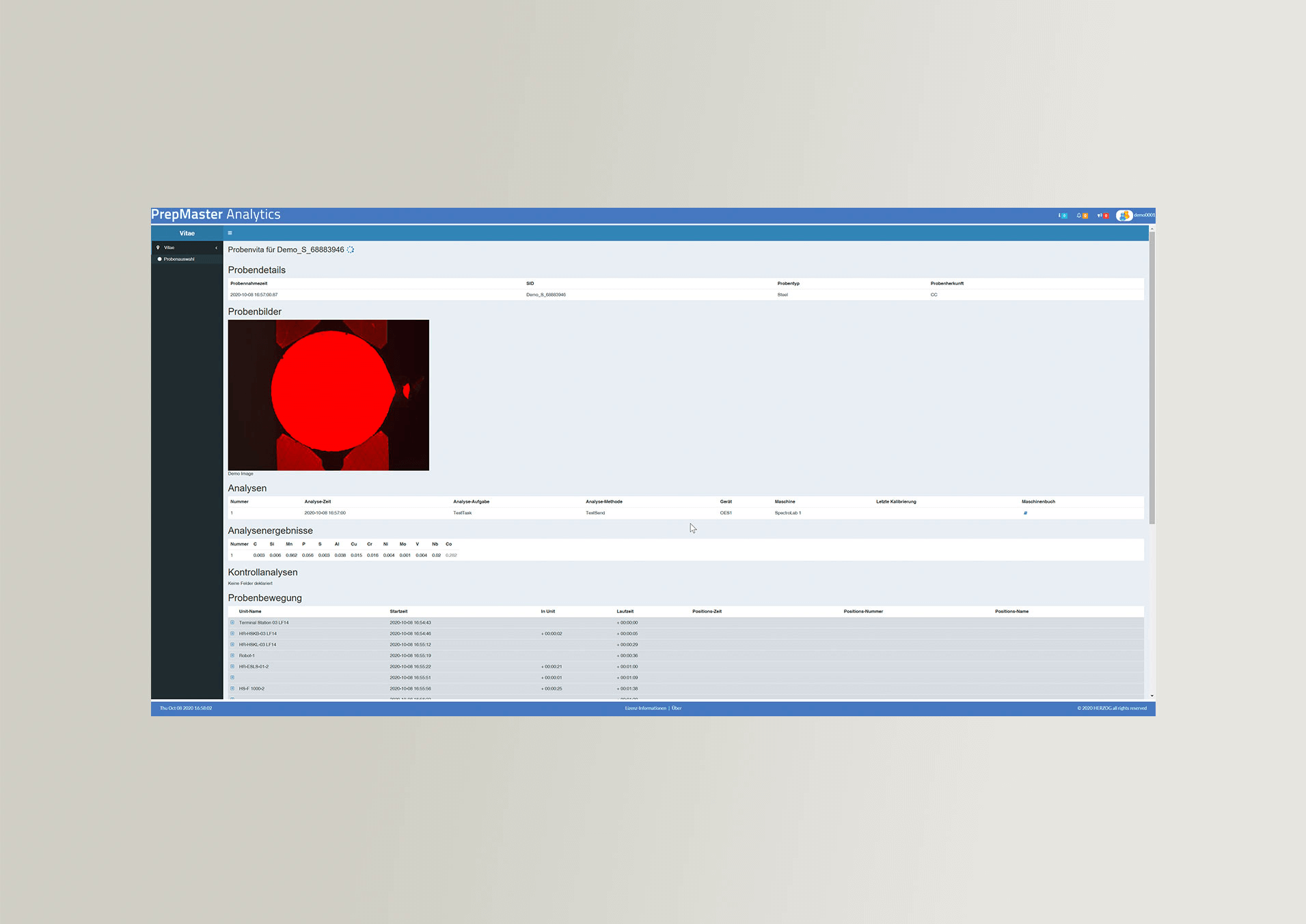Expand the HR-ESLS-01-2 row

pyautogui.click(x=232, y=666)
